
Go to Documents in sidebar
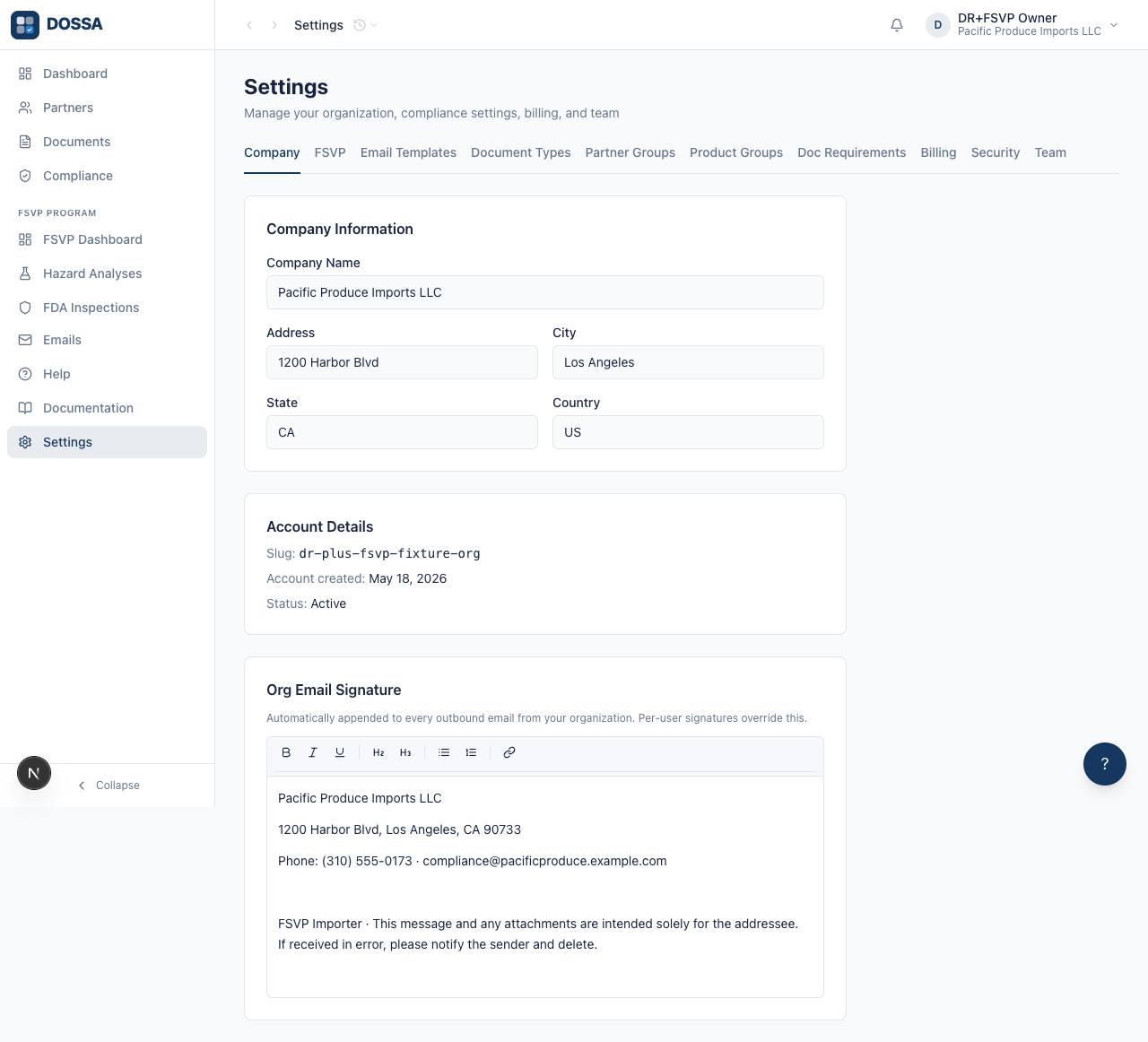pos(107,142)
